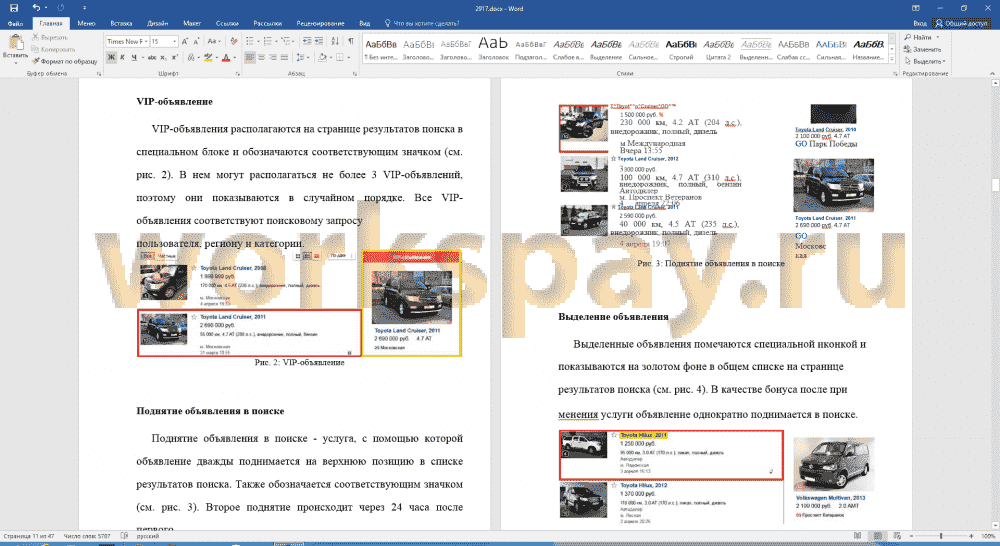Apply the text highlight color
This screenshot has height=546, width=1000.
click(207, 57)
